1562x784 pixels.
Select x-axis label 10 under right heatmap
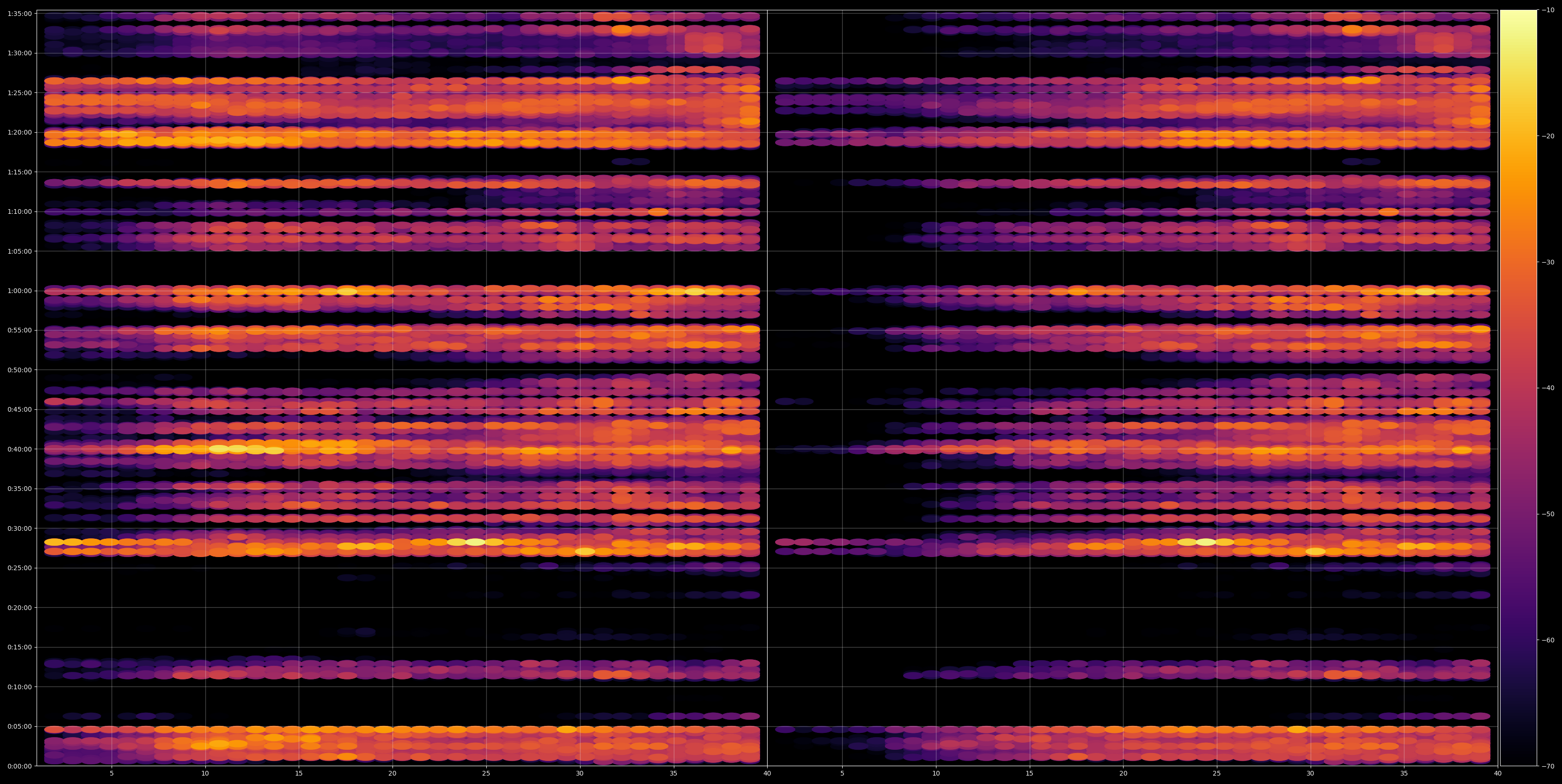click(936, 773)
